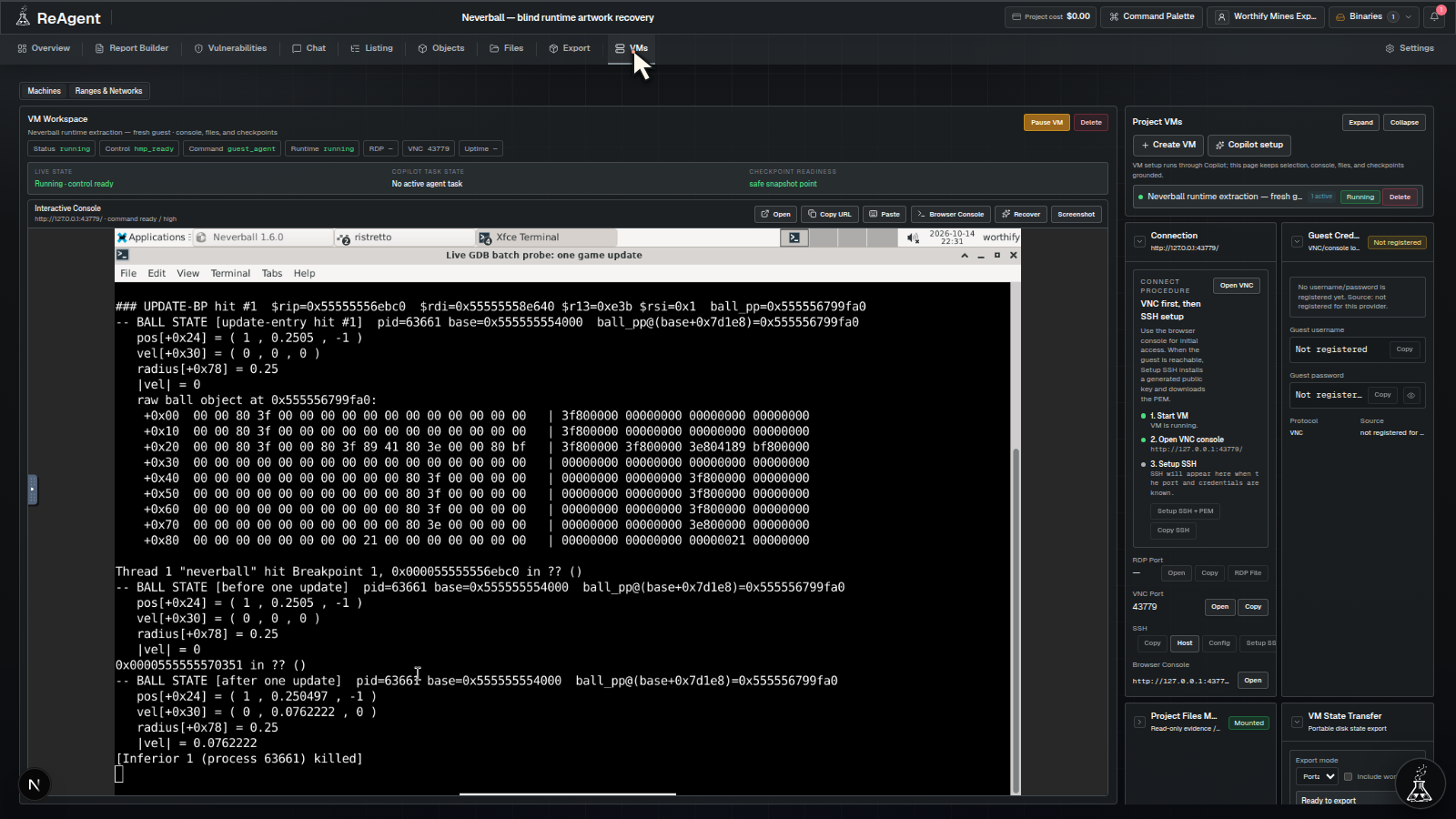Delete the VM from the Workspace header
The height and width of the screenshot is (819, 1456).
click(x=1091, y=122)
